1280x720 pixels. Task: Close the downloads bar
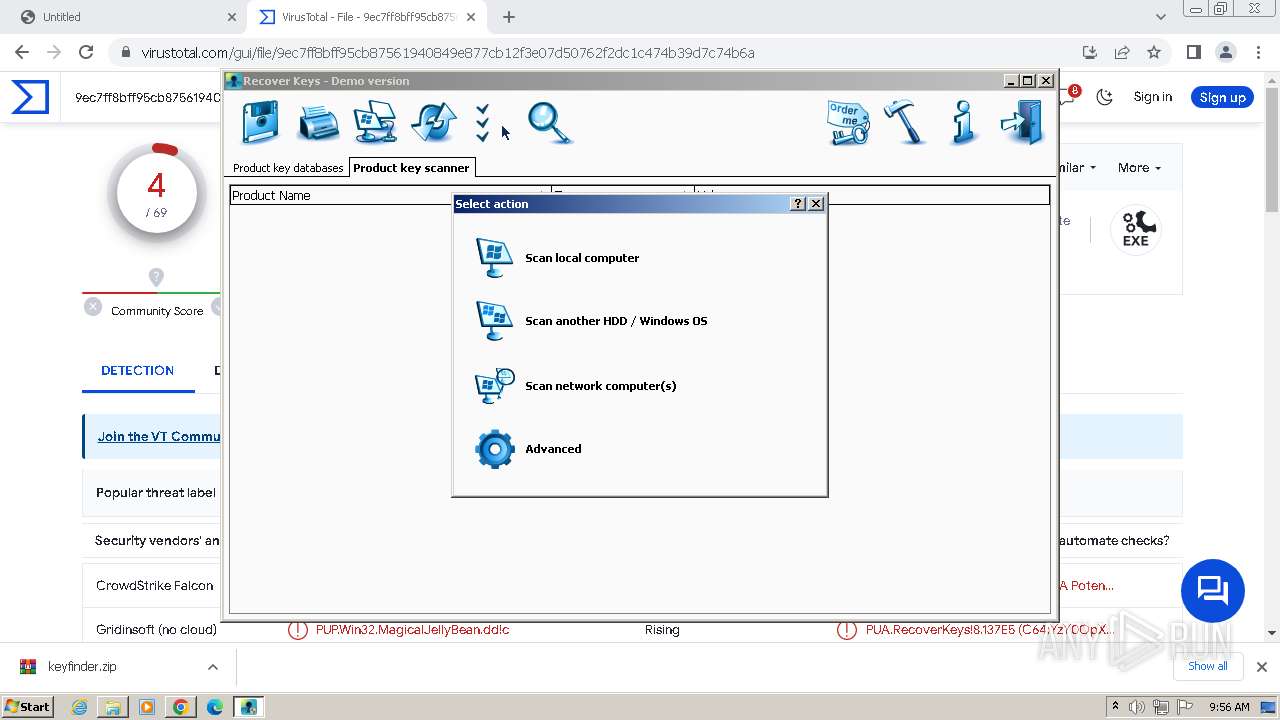pos(1262,667)
